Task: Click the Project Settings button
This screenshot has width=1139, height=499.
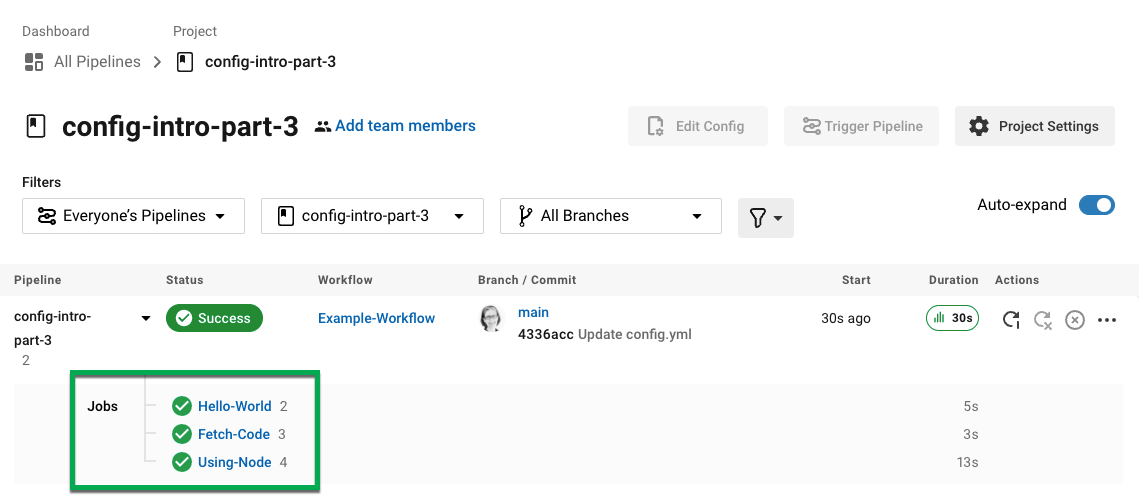Action: [x=1034, y=126]
